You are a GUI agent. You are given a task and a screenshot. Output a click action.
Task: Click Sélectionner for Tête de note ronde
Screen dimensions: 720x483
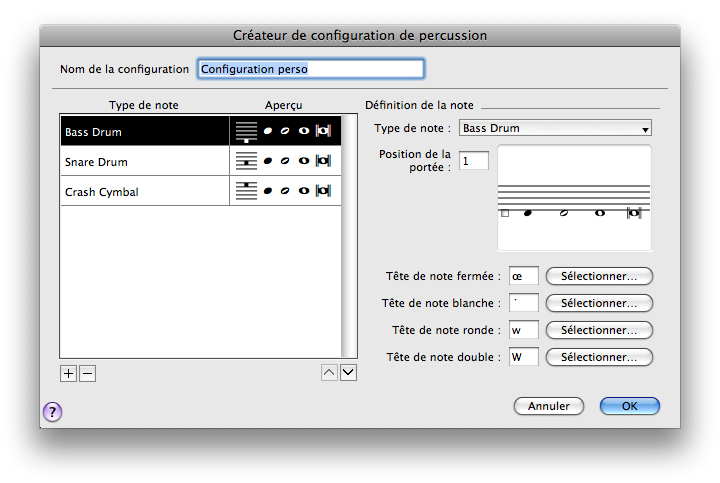(599, 330)
